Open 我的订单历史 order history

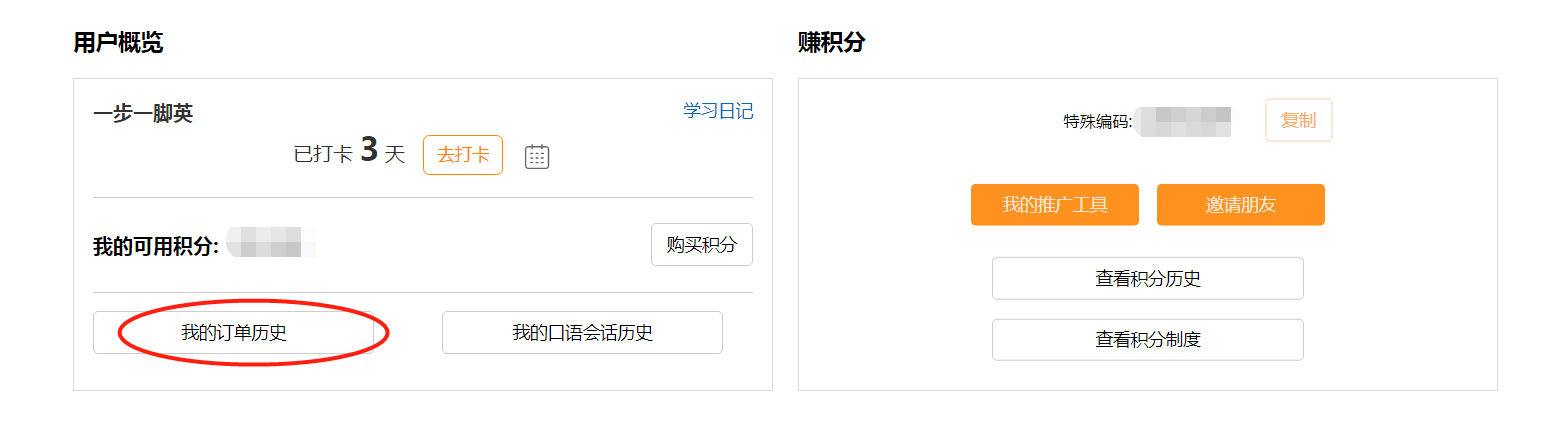coord(234,333)
